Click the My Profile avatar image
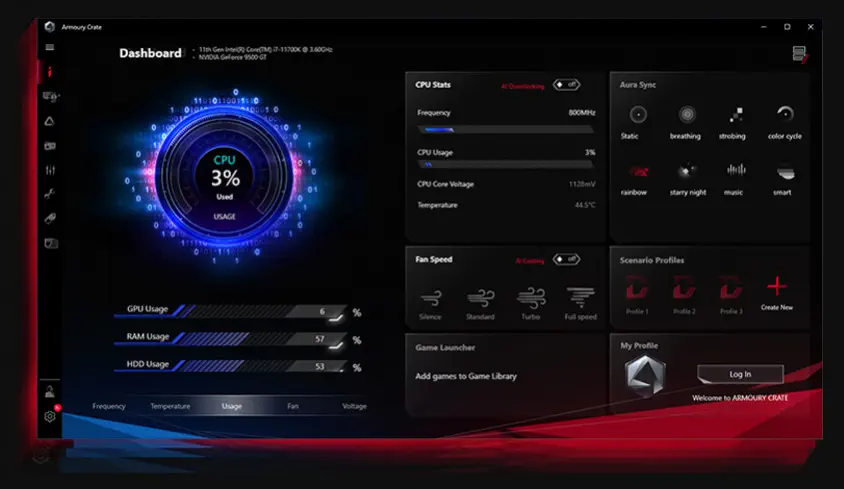Screen dimensions: 844x489 (x=645, y=375)
